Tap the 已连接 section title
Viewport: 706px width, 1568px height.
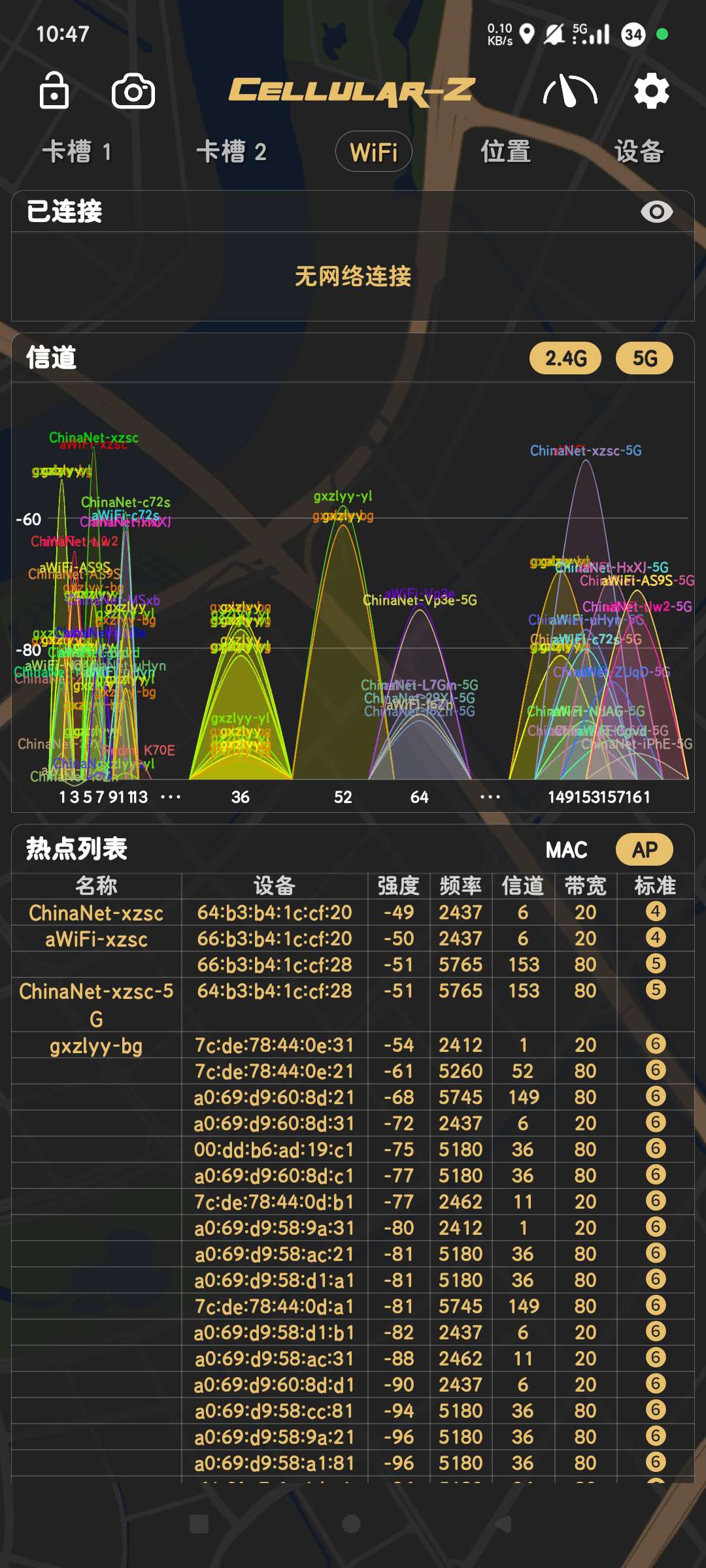click(x=64, y=212)
